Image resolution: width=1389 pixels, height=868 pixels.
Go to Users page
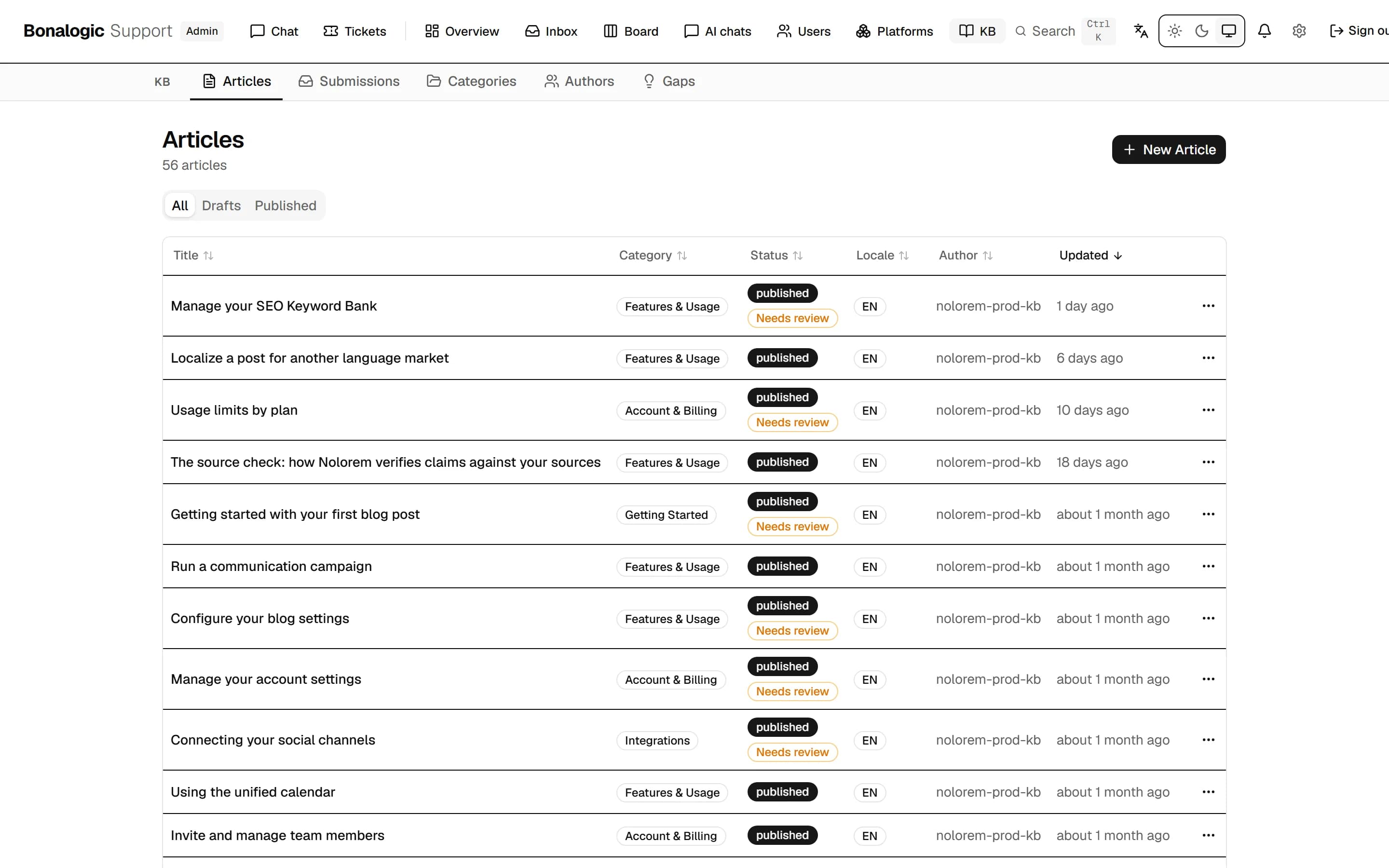(x=803, y=31)
